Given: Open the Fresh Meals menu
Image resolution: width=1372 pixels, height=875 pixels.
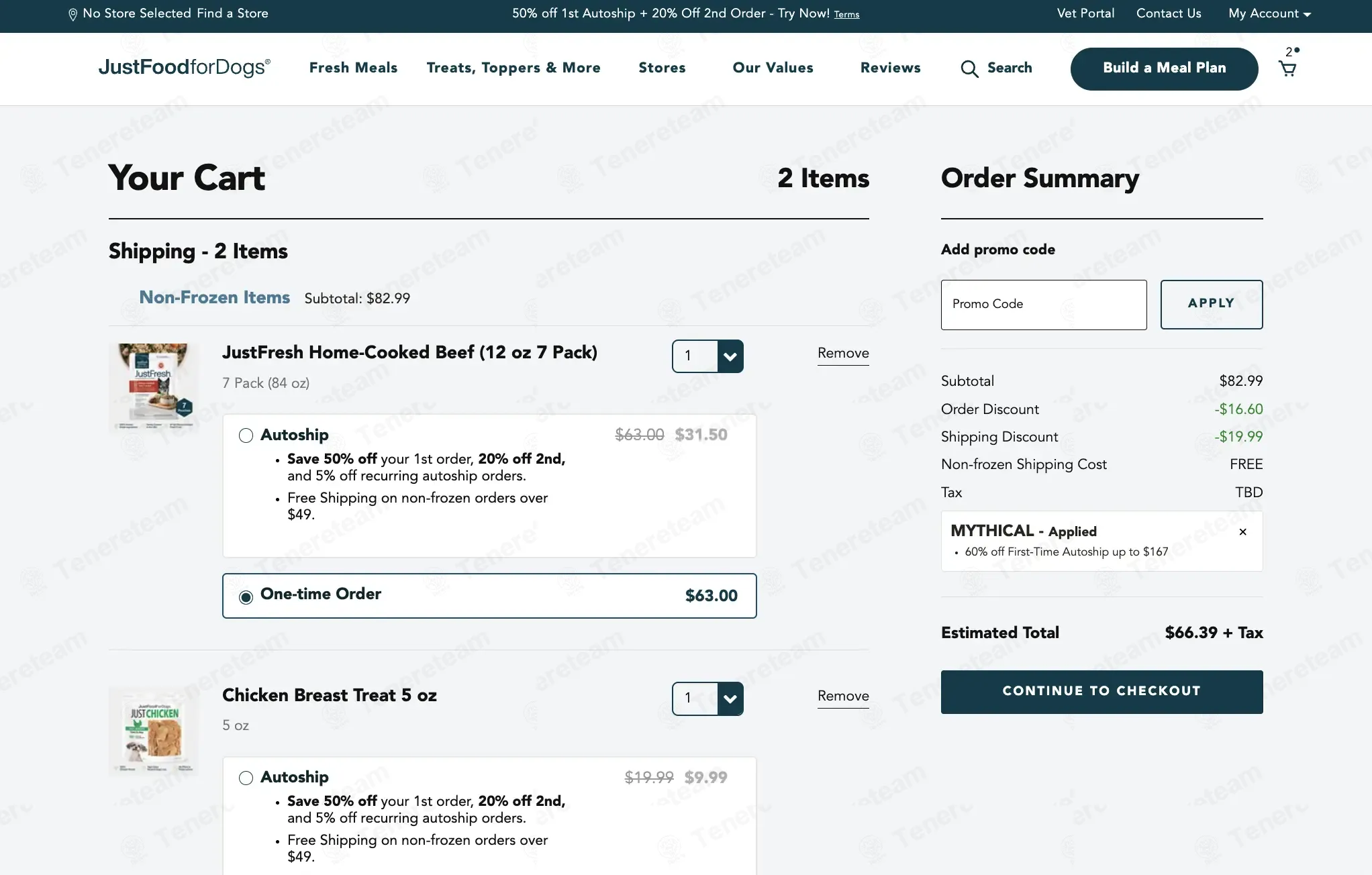Looking at the screenshot, I should click(x=353, y=68).
